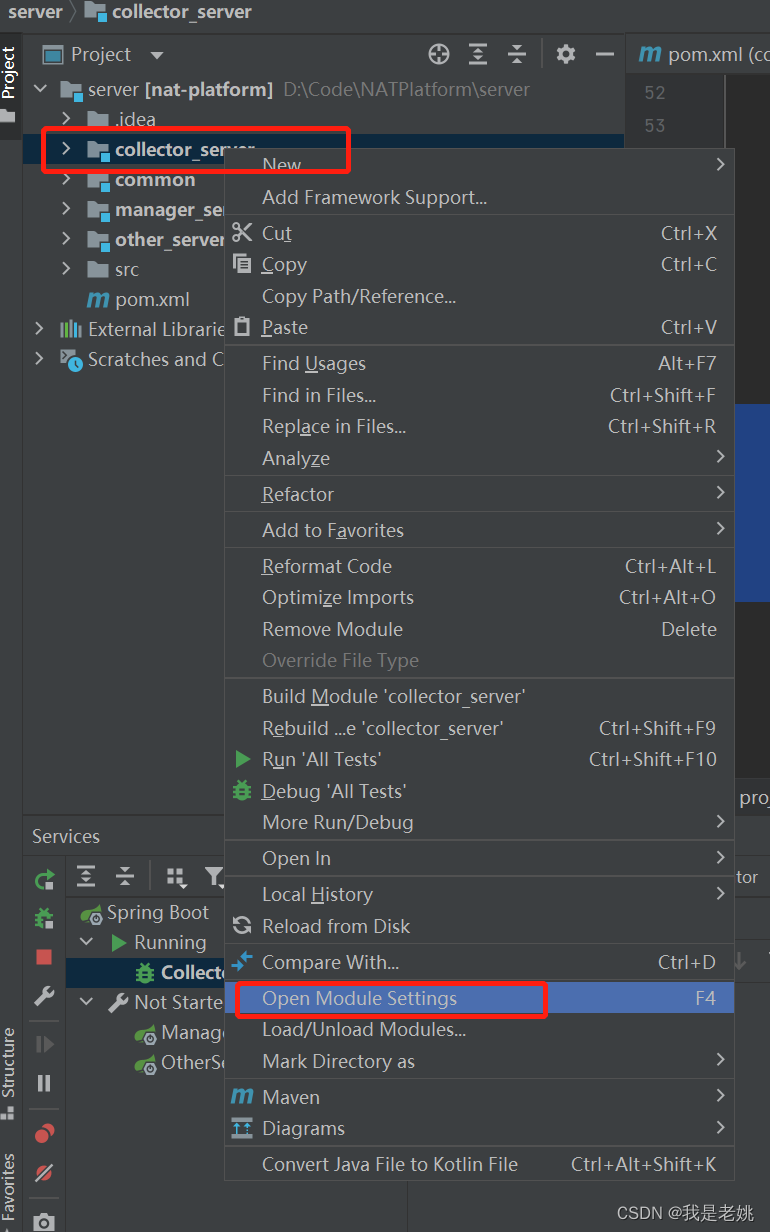The height and width of the screenshot is (1232, 770).
Task: Collapse the server [nat-platform] root node
Action: click(40, 89)
